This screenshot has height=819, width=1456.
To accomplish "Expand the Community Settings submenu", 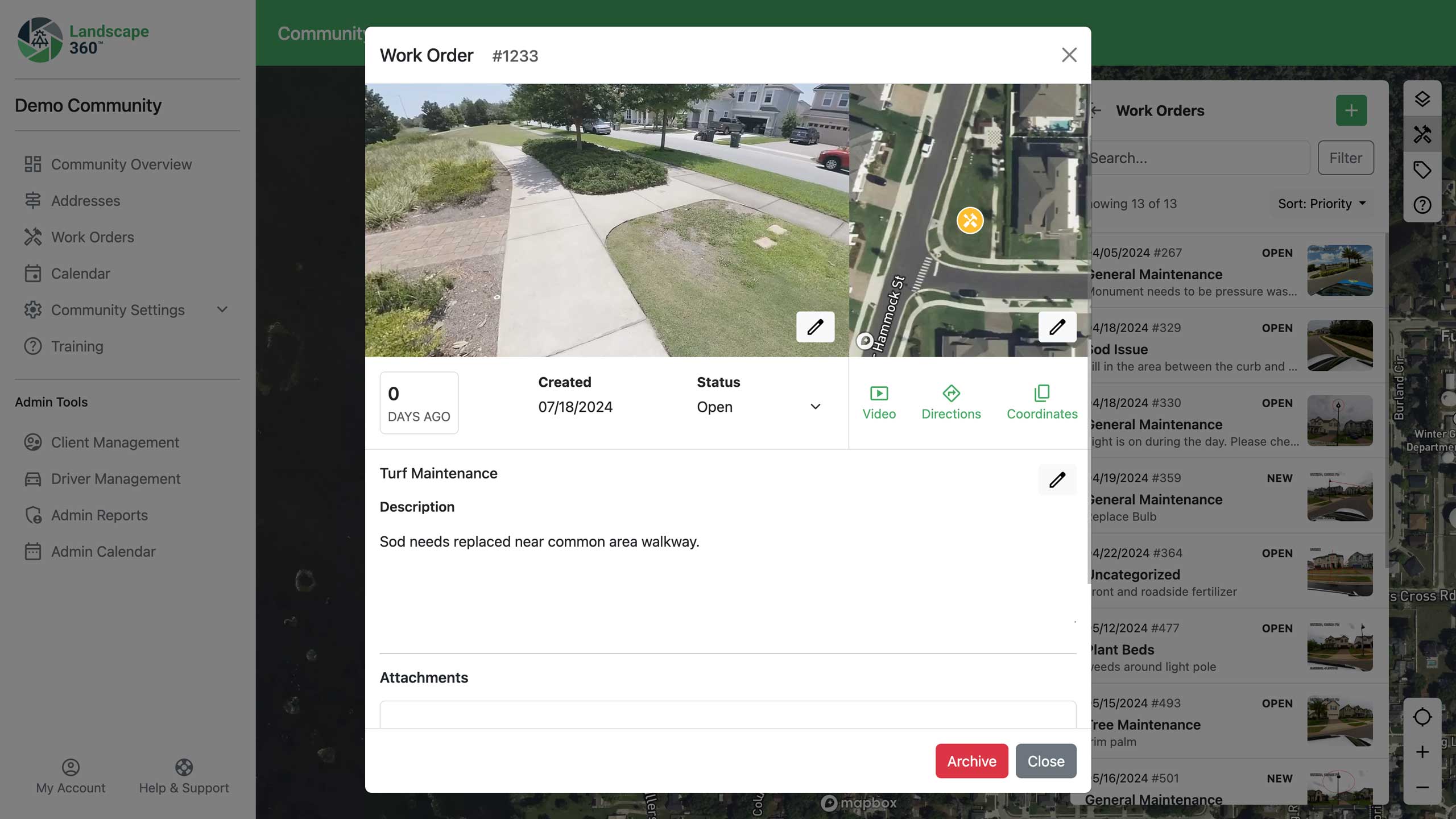I will point(222,309).
